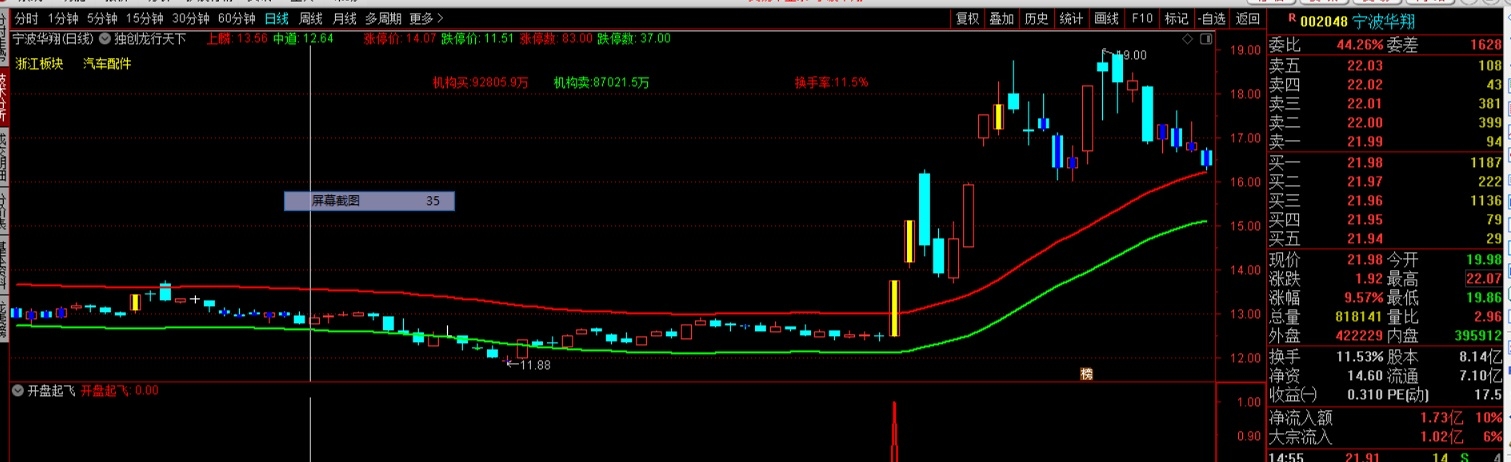Click the 买二 price 21.97
This screenshot has width=1511, height=462.
click(x=1365, y=181)
